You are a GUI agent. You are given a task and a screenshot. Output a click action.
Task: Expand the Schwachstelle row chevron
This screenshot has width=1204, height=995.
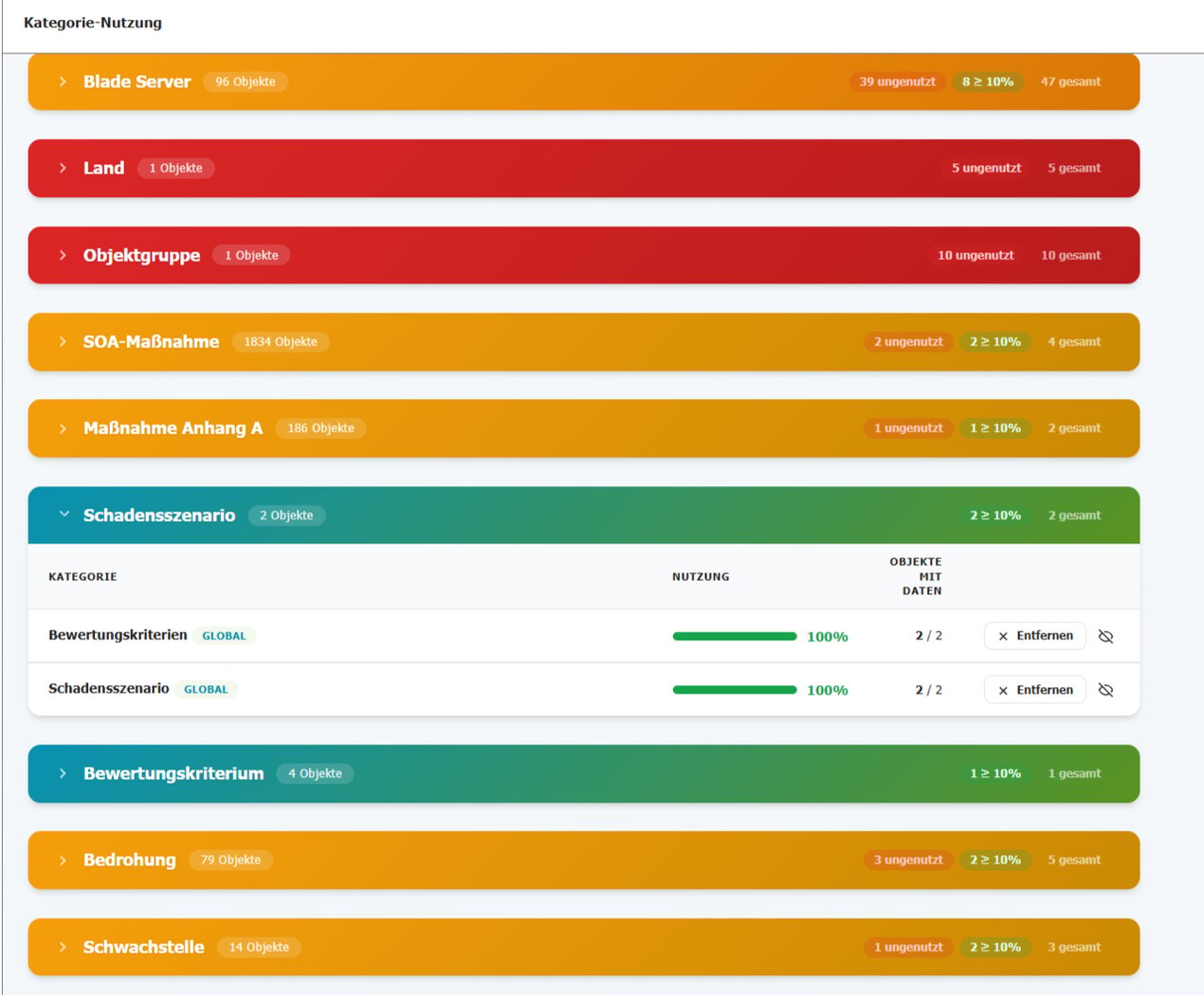63,947
